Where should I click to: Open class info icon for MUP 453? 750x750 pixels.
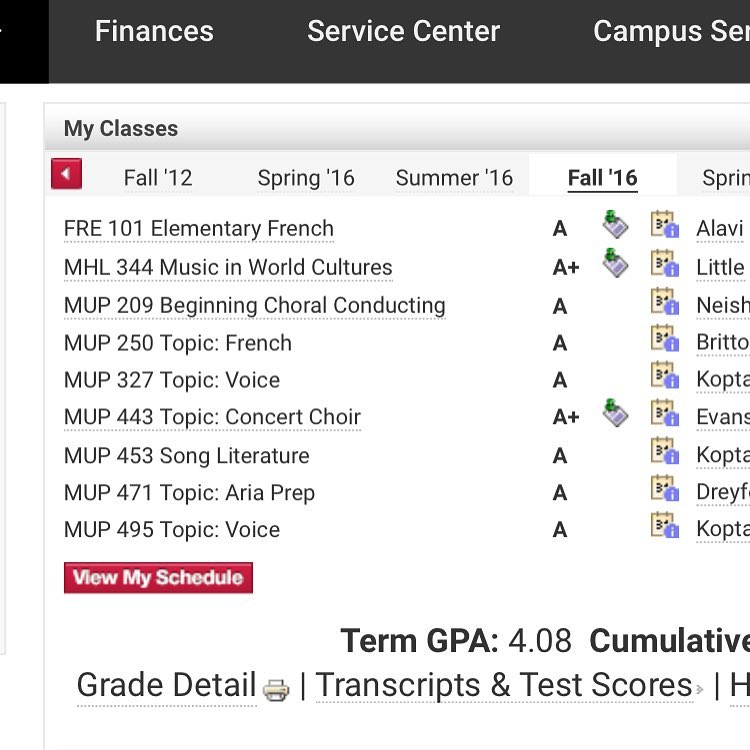pyautogui.click(x=664, y=452)
